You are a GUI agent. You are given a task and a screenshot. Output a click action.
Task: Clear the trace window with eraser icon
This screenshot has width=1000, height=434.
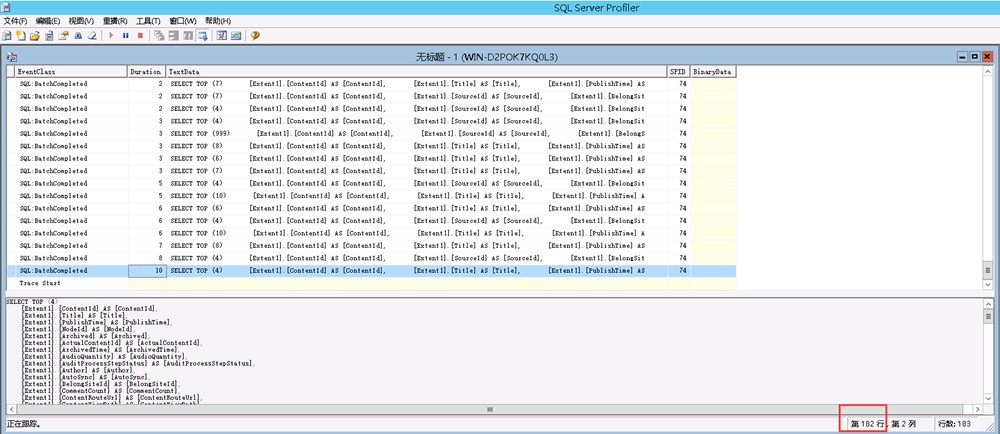91,35
